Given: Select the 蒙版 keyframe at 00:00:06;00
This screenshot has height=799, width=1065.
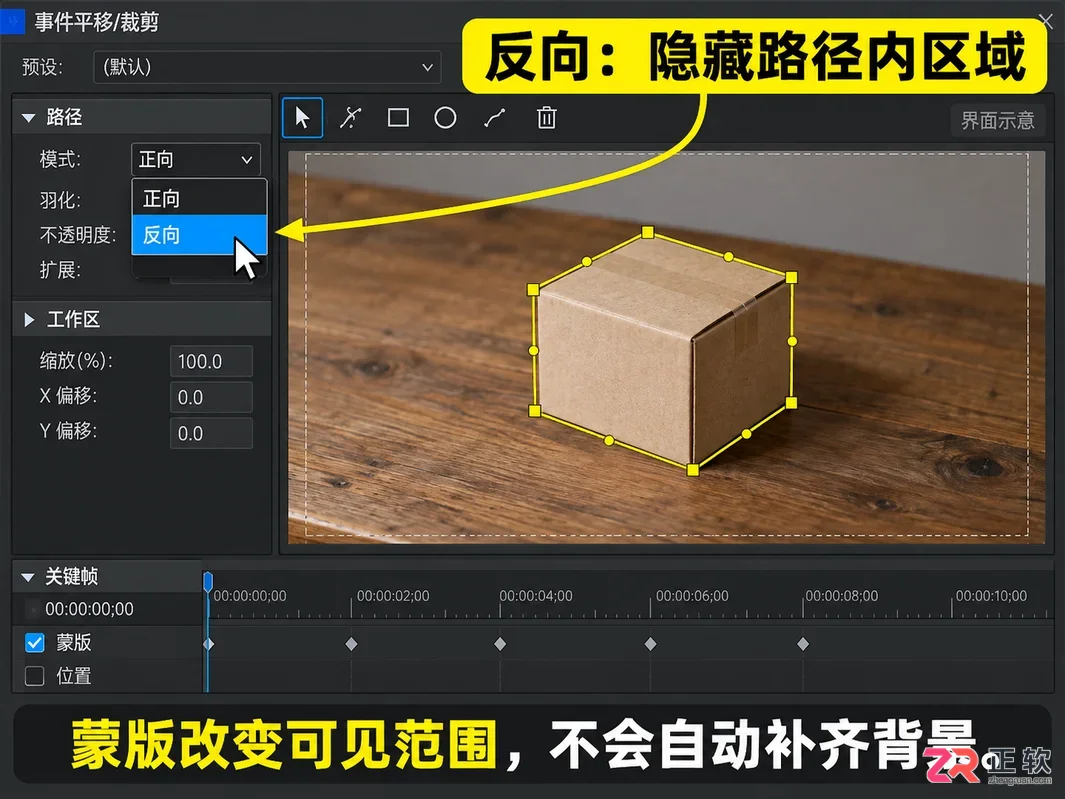Looking at the screenshot, I should click(650, 643).
